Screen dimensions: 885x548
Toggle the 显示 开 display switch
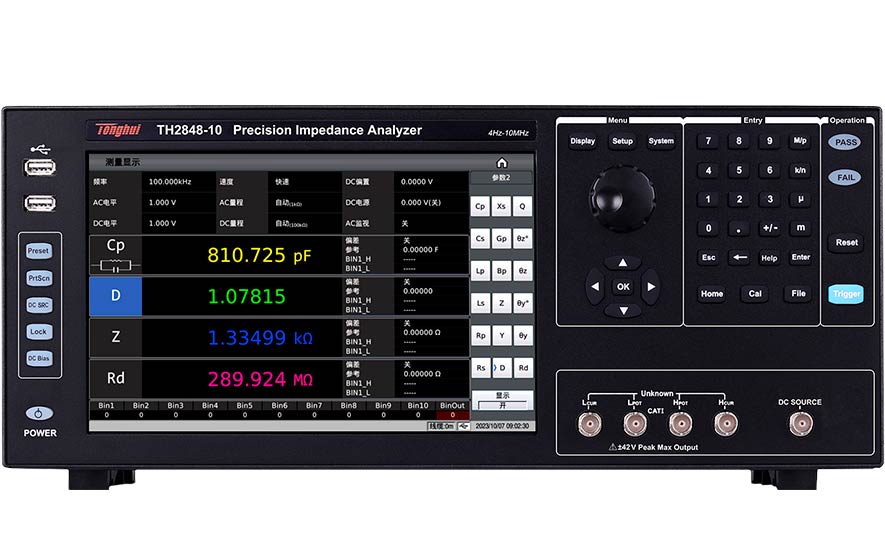tap(502, 400)
